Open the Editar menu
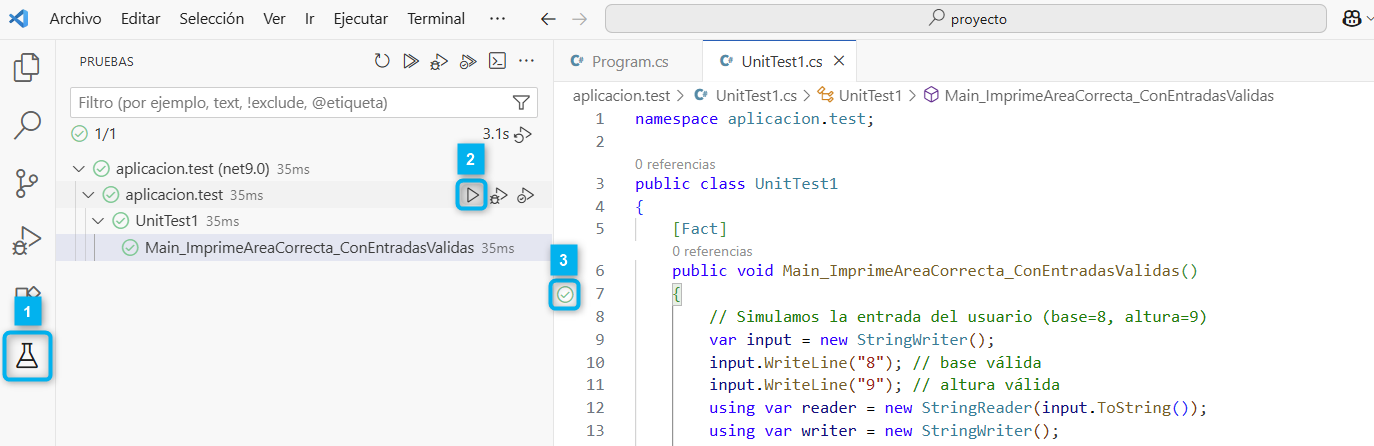This screenshot has width=1374, height=446. (x=140, y=18)
